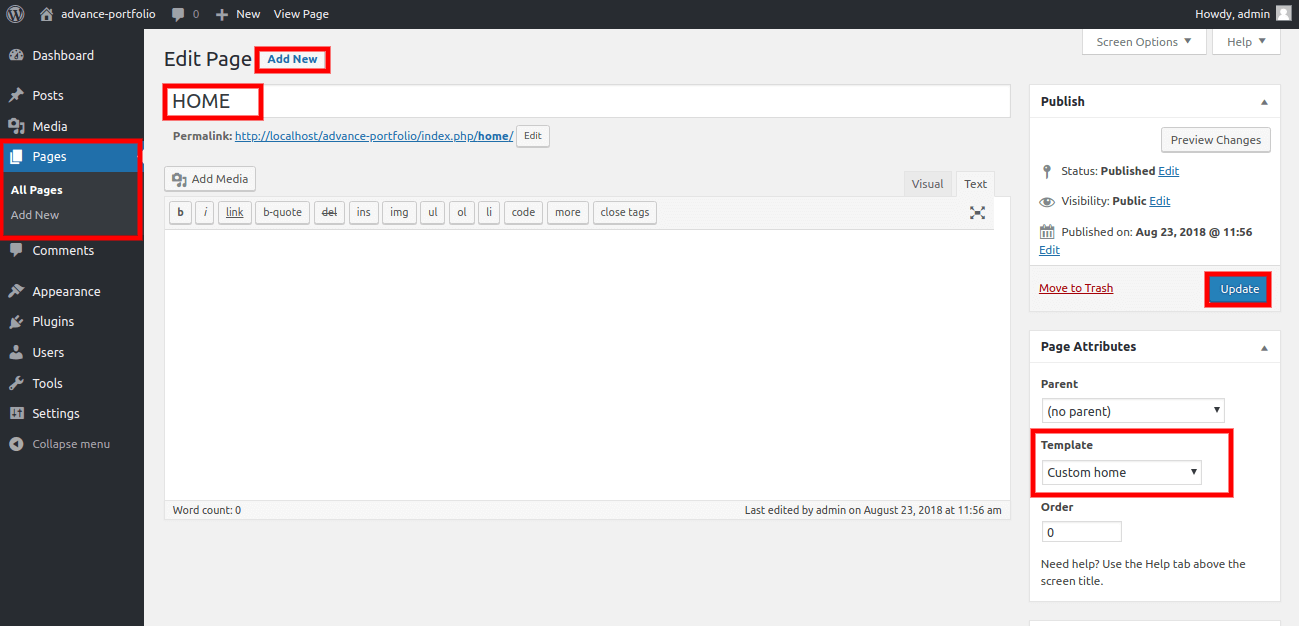The height and width of the screenshot is (626, 1299).
Task: Click the close tags button
Action: coord(625,212)
